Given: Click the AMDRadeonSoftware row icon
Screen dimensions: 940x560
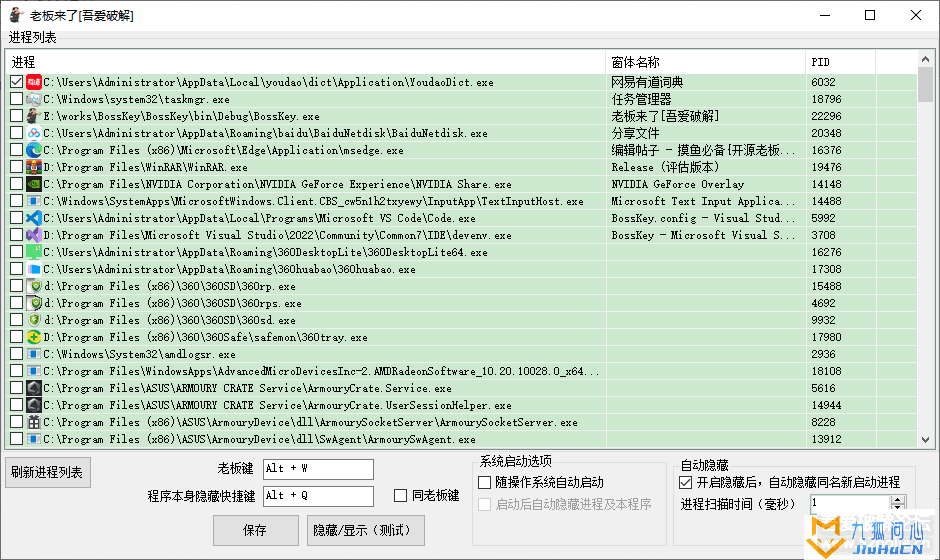Looking at the screenshot, I should point(34,371).
